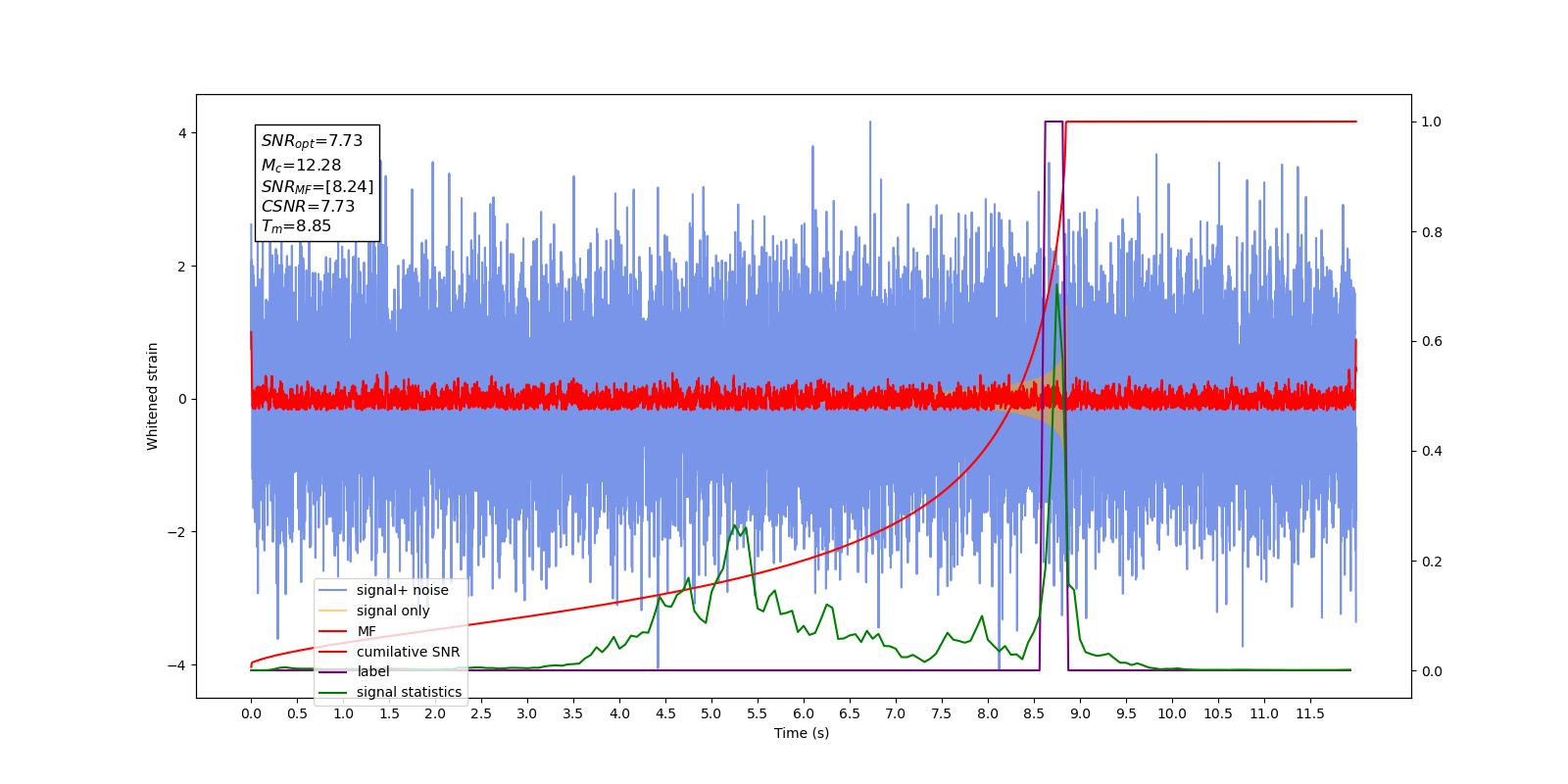Click the purple label pulse top near 8.7 s
Viewport: 1568px width, 784px height.
[x=1053, y=122]
